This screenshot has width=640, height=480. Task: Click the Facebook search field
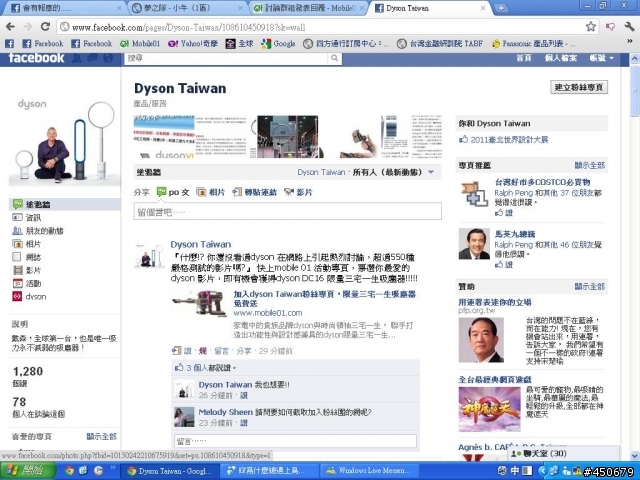click(x=226, y=58)
